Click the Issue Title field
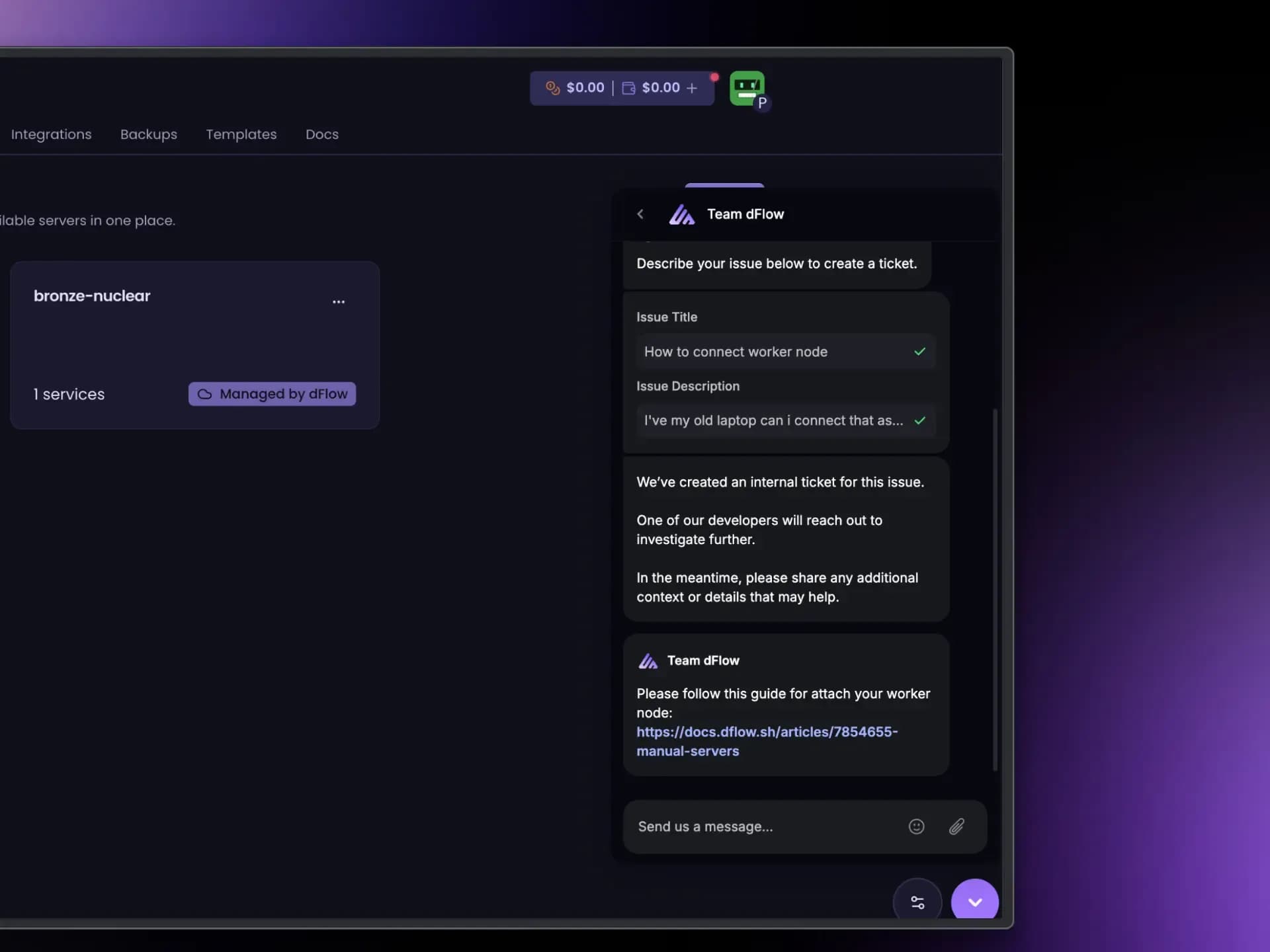The image size is (1270, 952). 774,352
